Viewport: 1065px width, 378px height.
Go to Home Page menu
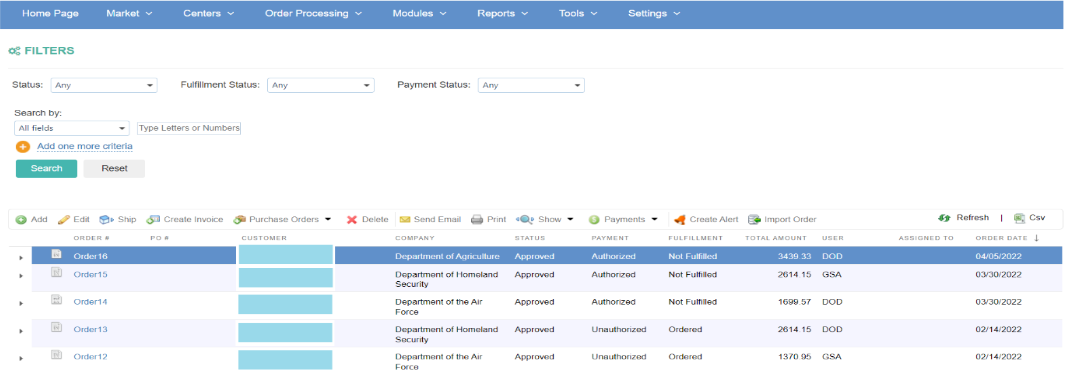50,14
